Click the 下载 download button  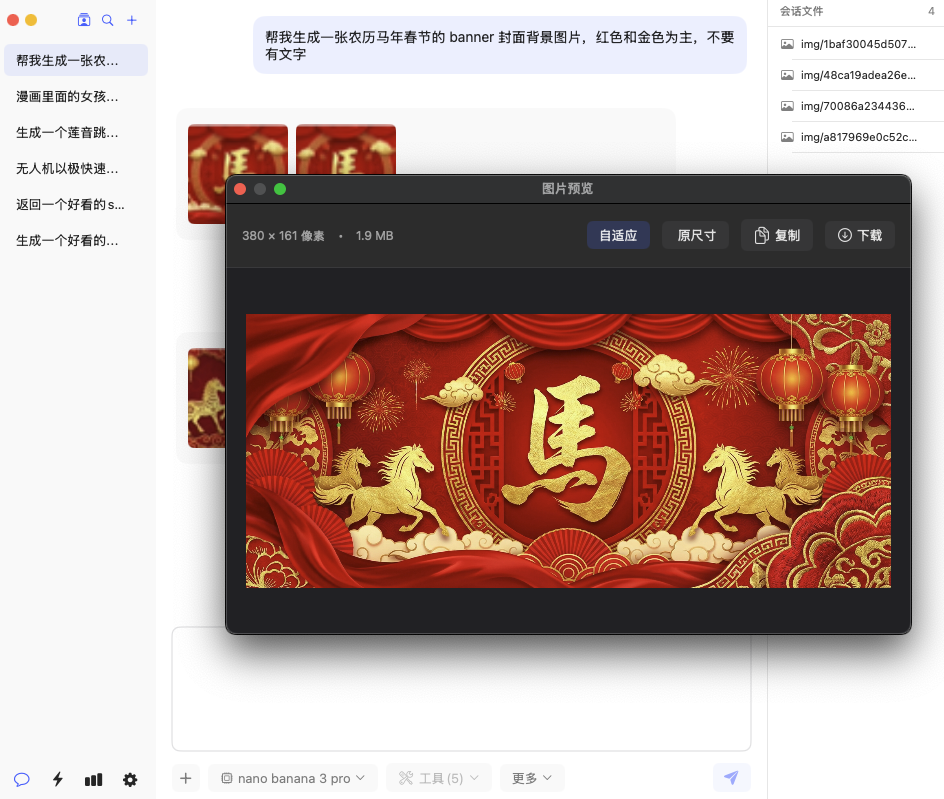coord(860,236)
